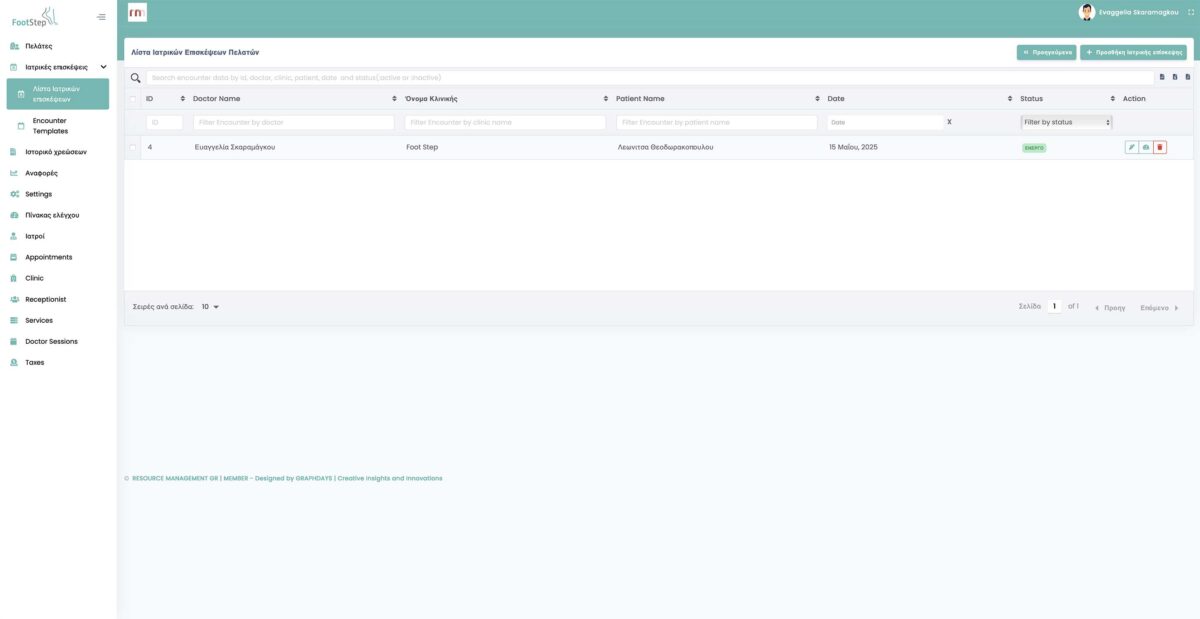This screenshot has height=619, width=1200.
Task: Click the Προσθήκη ιατρικής επίσκεψης button
Action: click(1133, 52)
